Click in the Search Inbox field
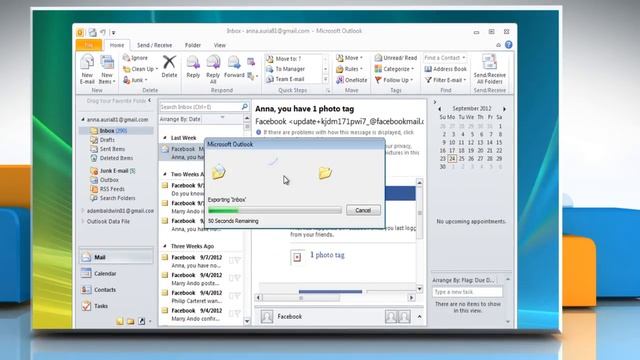The image size is (640, 360). pyautogui.click(x=200, y=107)
